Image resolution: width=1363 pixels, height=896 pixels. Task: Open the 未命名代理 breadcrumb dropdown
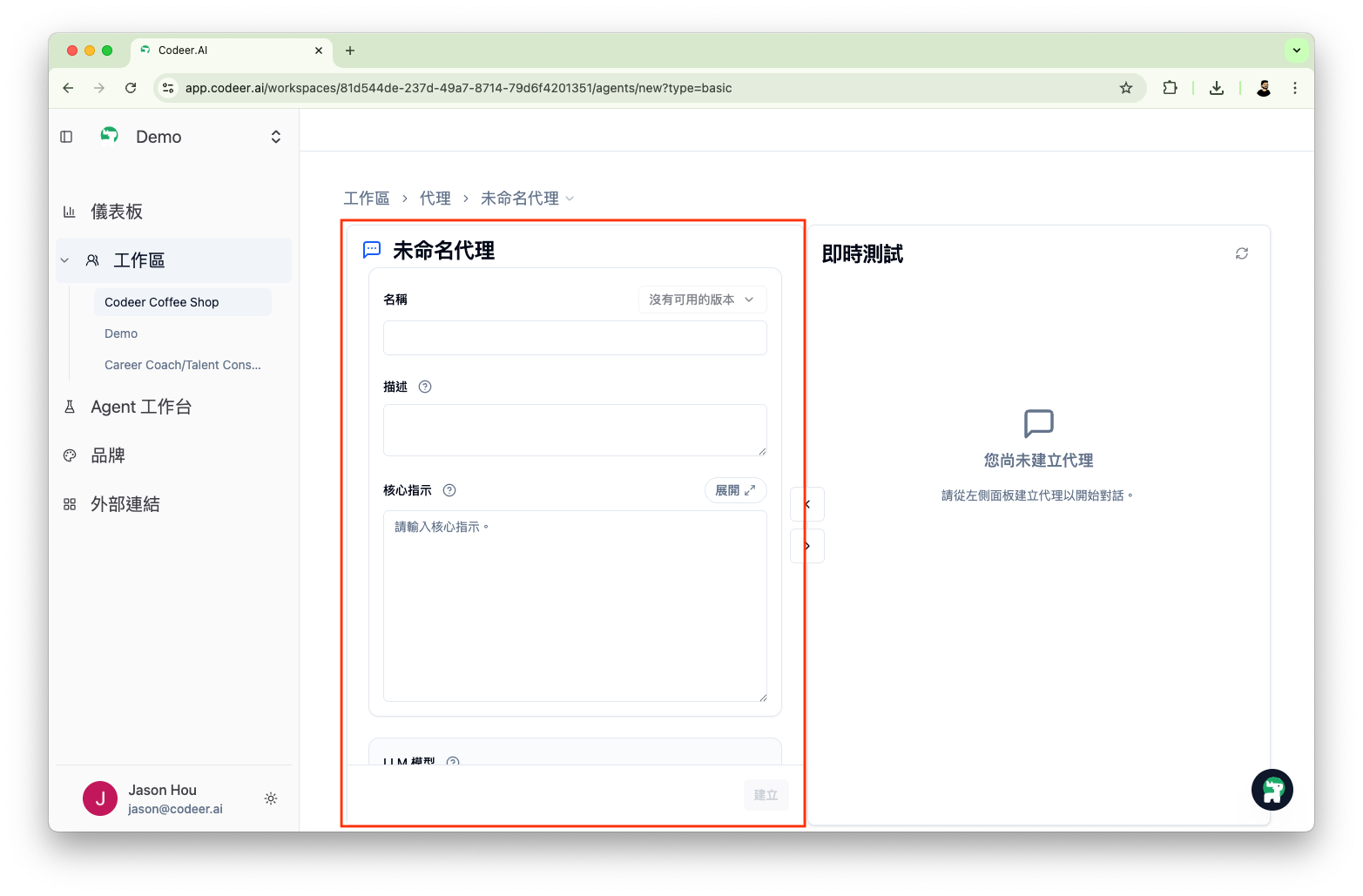(570, 198)
